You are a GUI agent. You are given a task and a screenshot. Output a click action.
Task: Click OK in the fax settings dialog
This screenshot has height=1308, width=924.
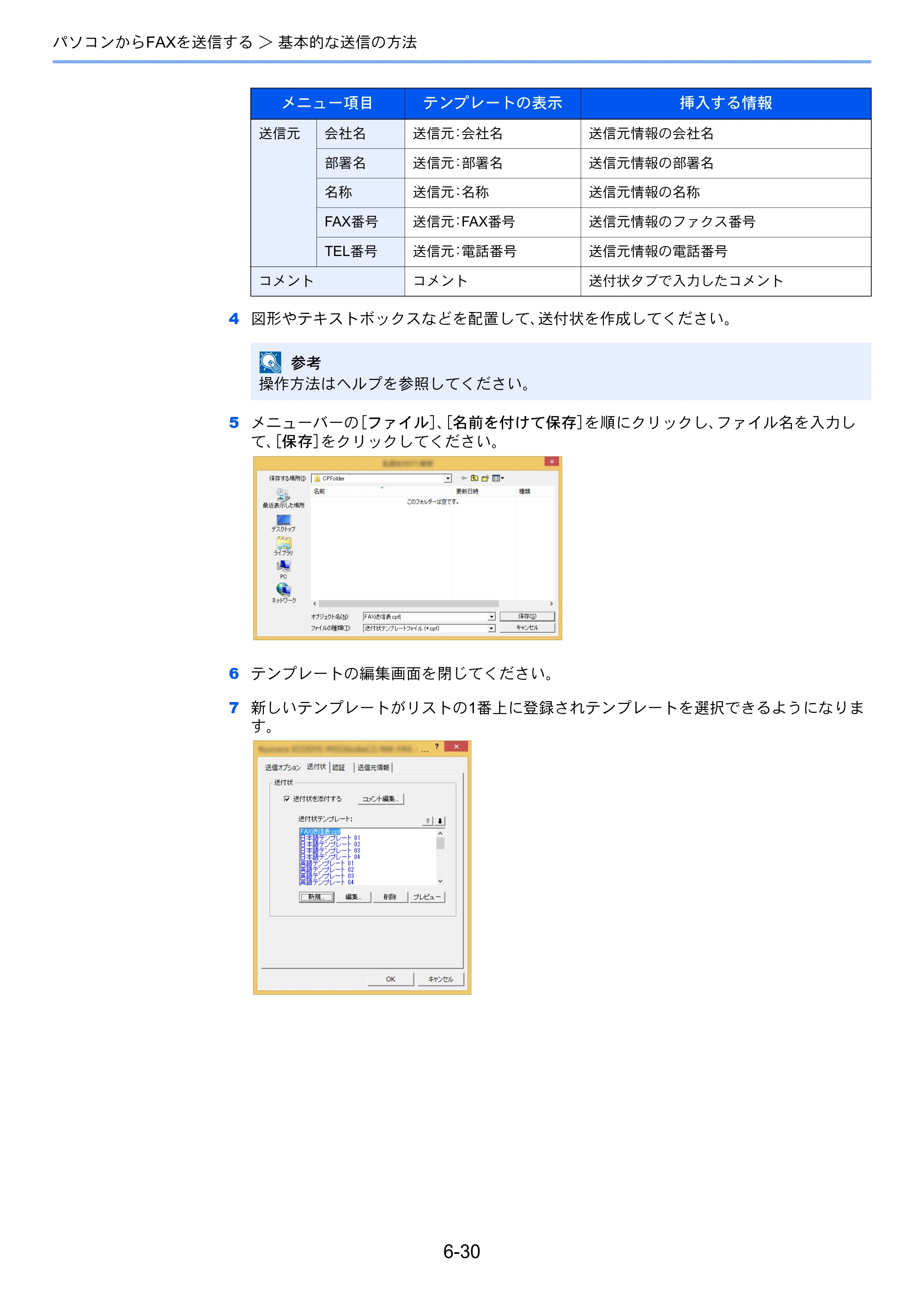click(x=390, y=979)
